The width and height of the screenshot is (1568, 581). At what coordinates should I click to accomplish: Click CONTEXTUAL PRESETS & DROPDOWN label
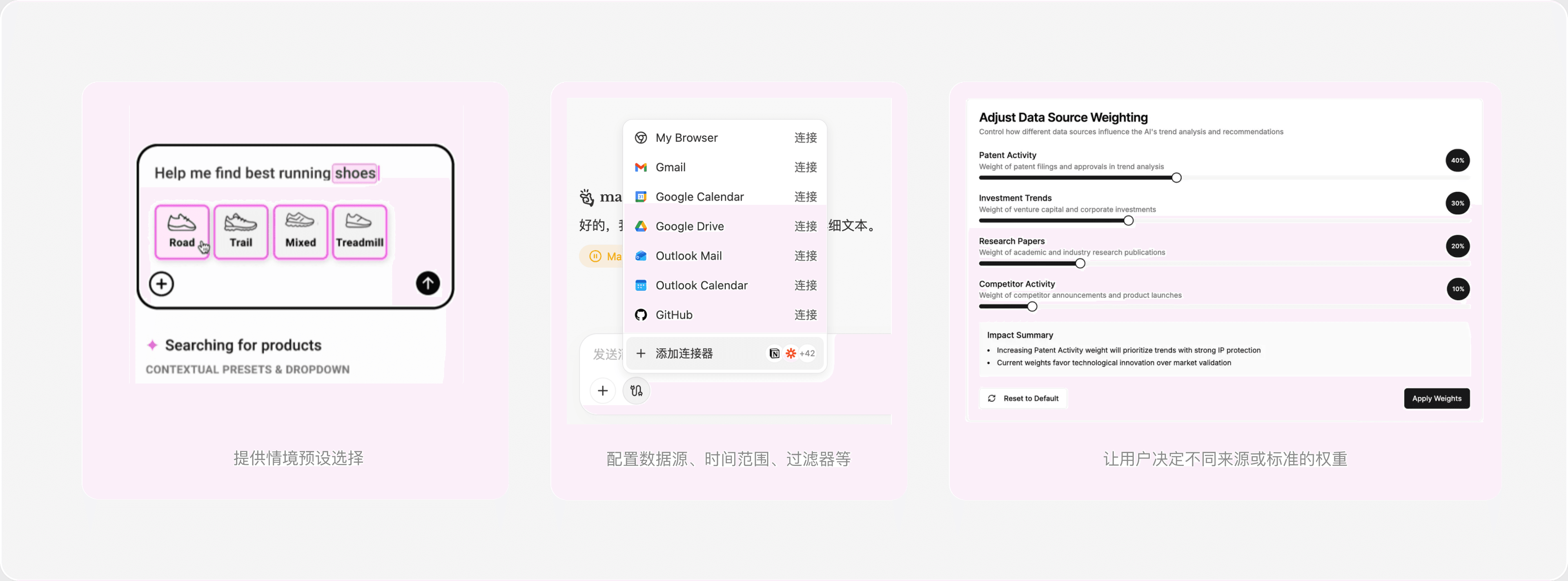[247, 369]
